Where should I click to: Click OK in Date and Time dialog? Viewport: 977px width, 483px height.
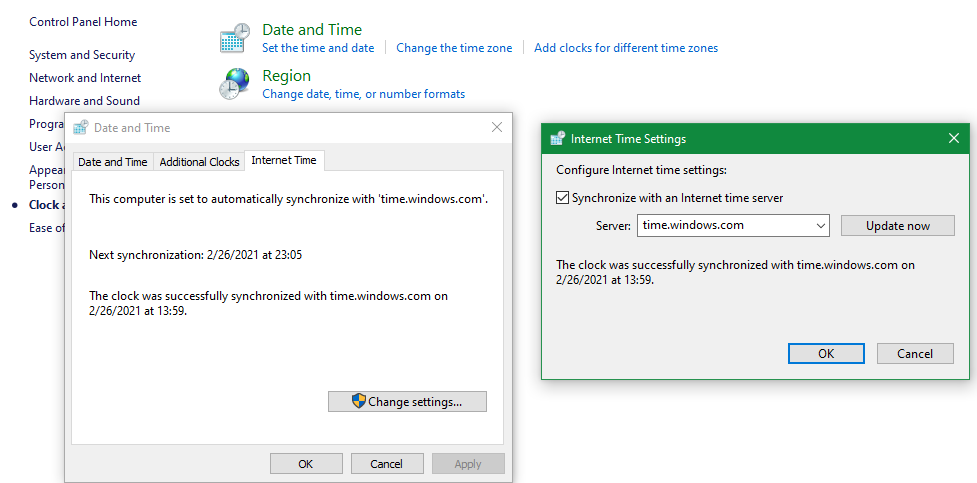pos(306,464)
